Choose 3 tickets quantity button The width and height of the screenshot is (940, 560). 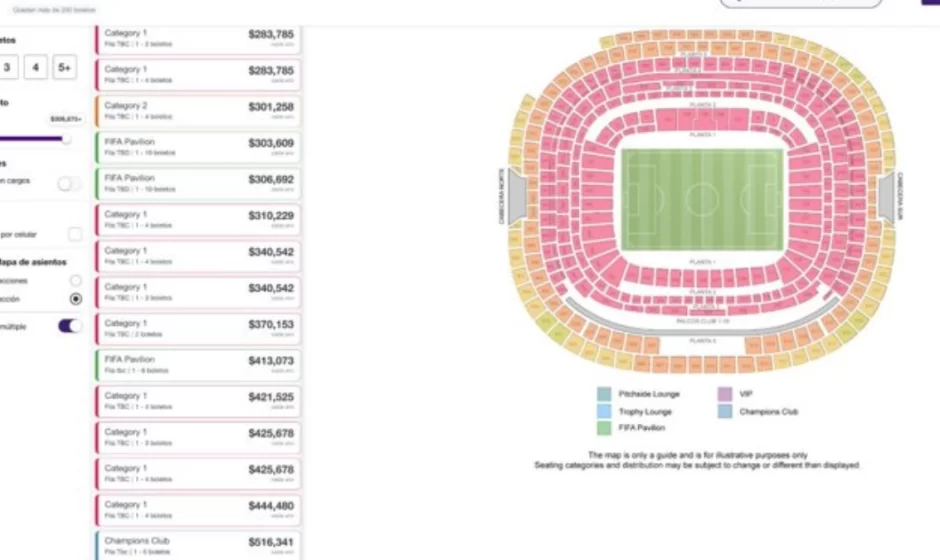[8, 68]
